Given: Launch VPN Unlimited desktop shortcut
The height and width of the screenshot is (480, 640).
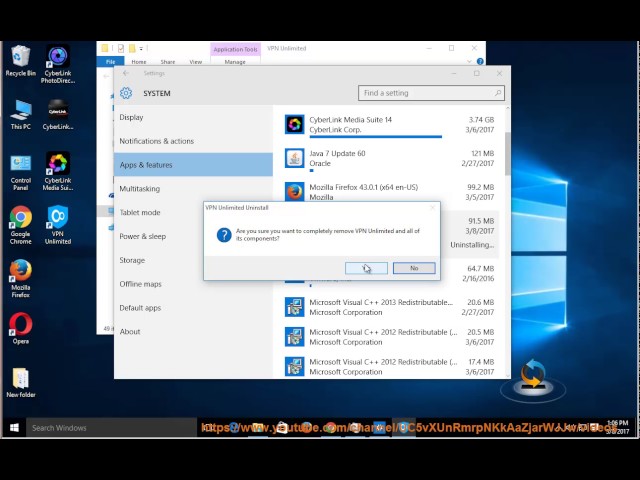Looking at the screenshot, I should [x=58, y=219].
